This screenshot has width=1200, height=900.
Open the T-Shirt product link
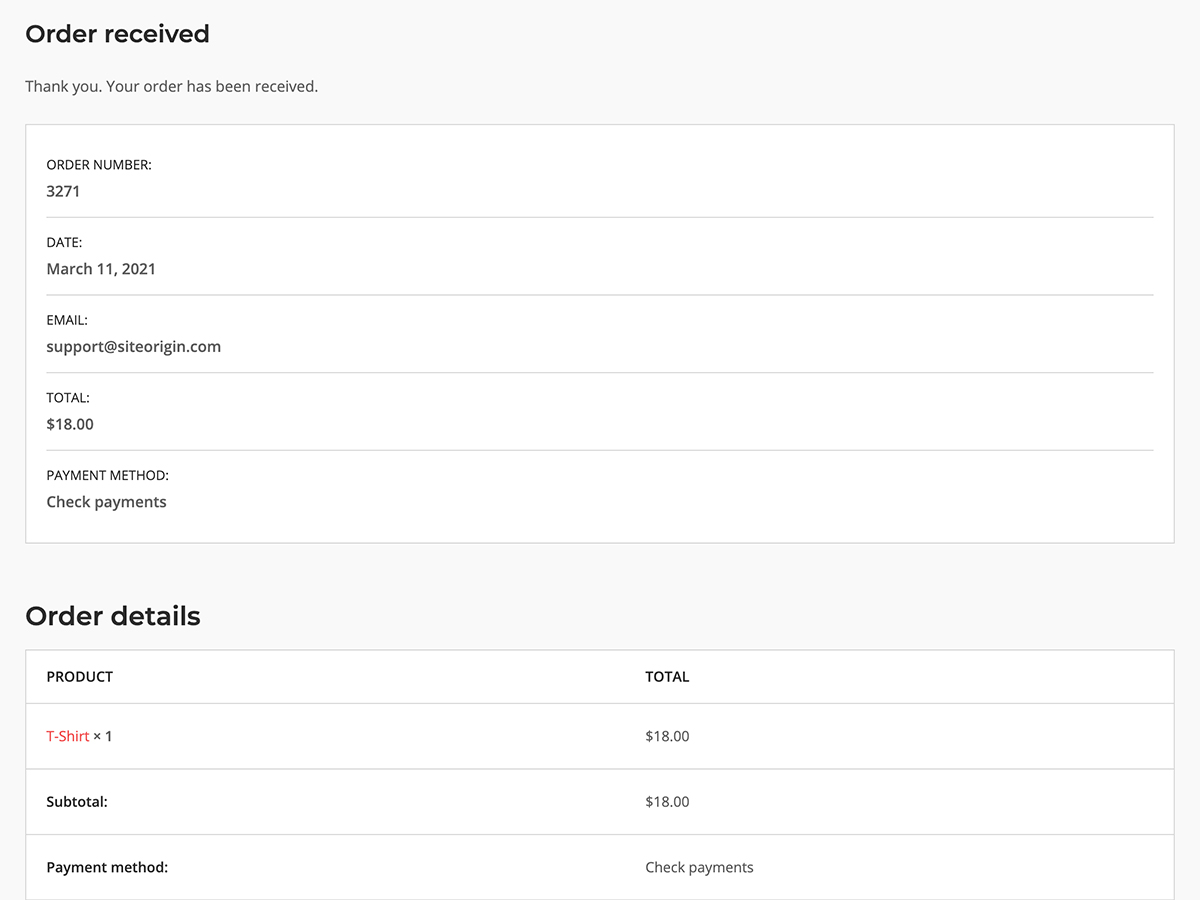[x=68, y=736]
